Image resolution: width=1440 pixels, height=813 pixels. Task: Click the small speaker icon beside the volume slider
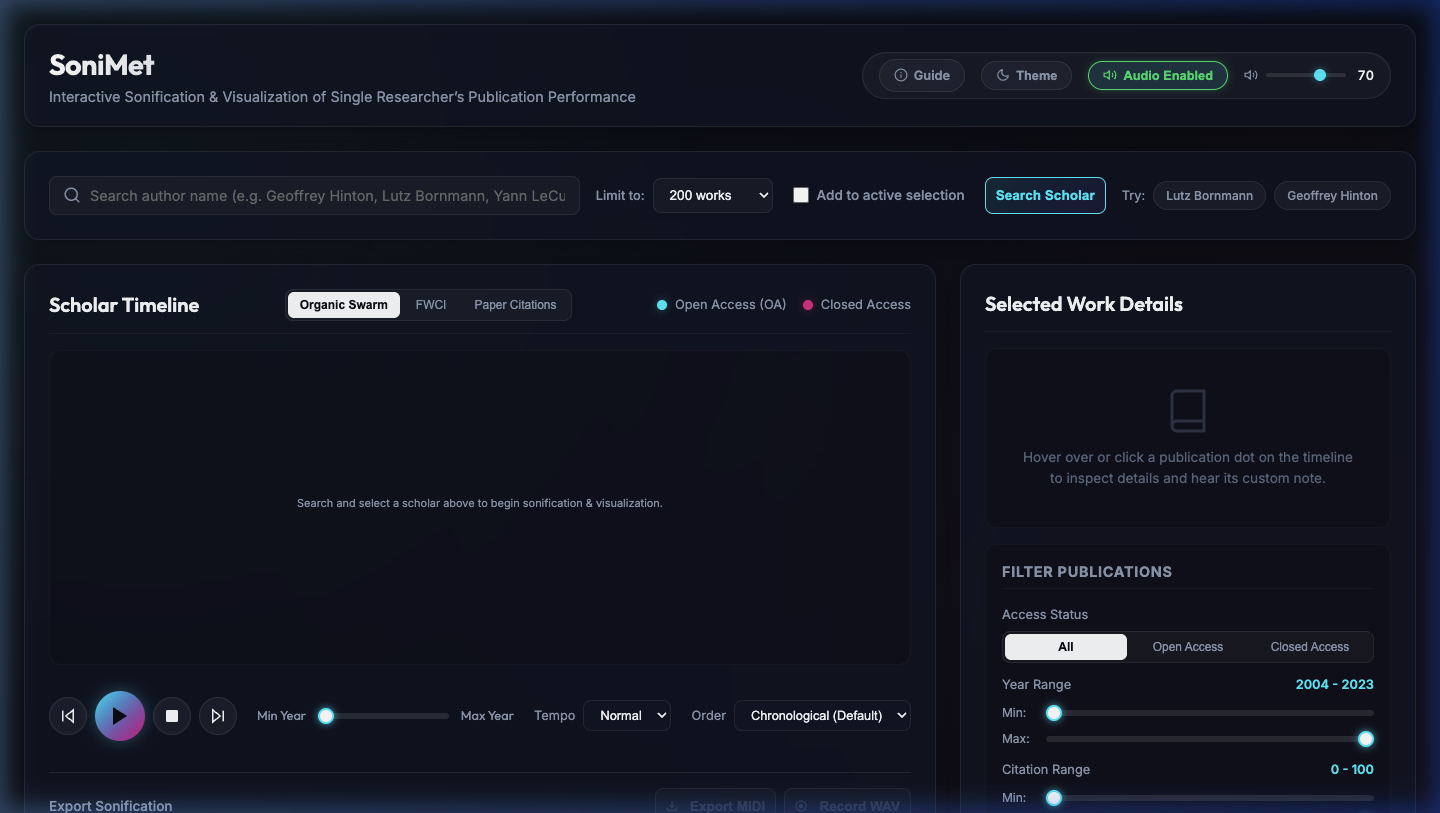coord(1250,75)
